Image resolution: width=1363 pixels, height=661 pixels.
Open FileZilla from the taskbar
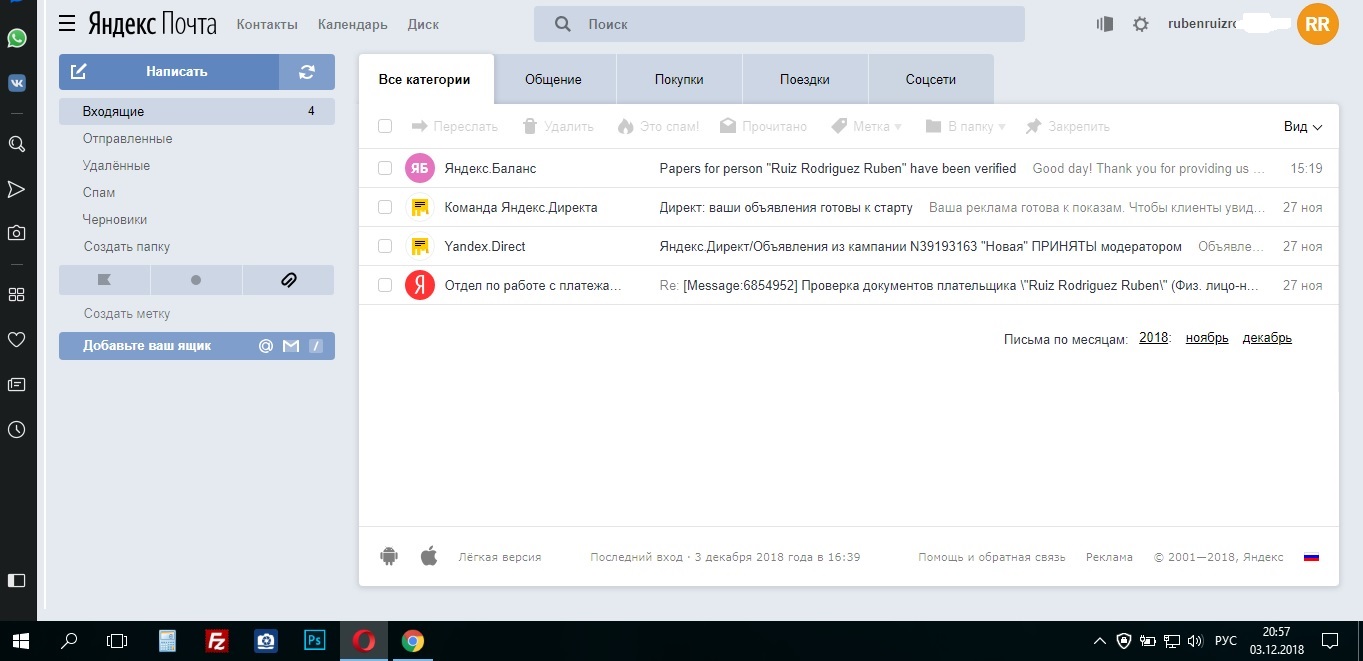(x=217, y=641)
